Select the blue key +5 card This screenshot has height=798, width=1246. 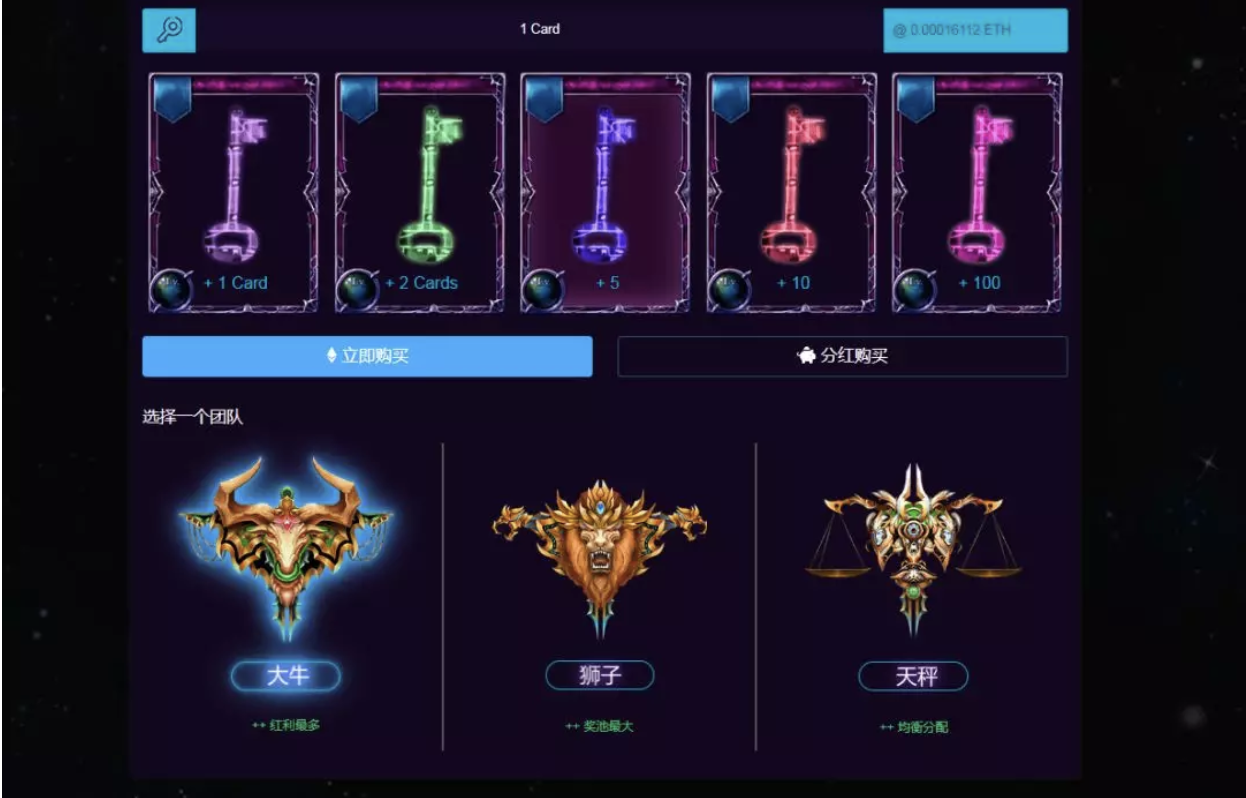[x=606, y=192]
